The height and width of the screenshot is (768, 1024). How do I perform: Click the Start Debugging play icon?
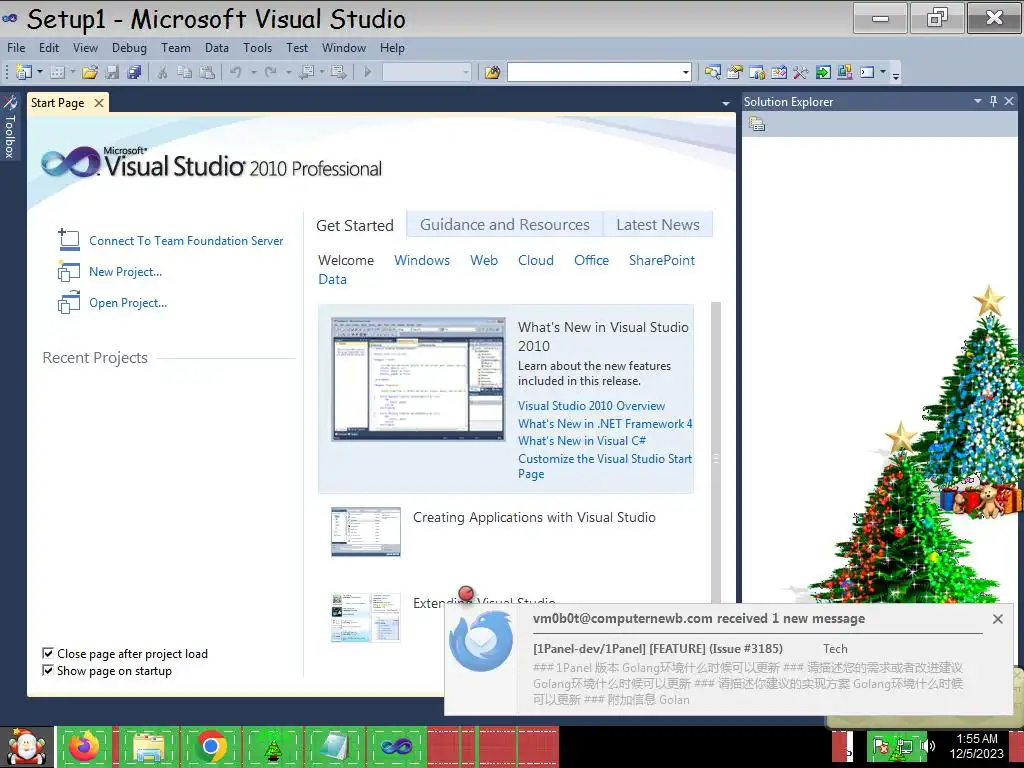368,72
